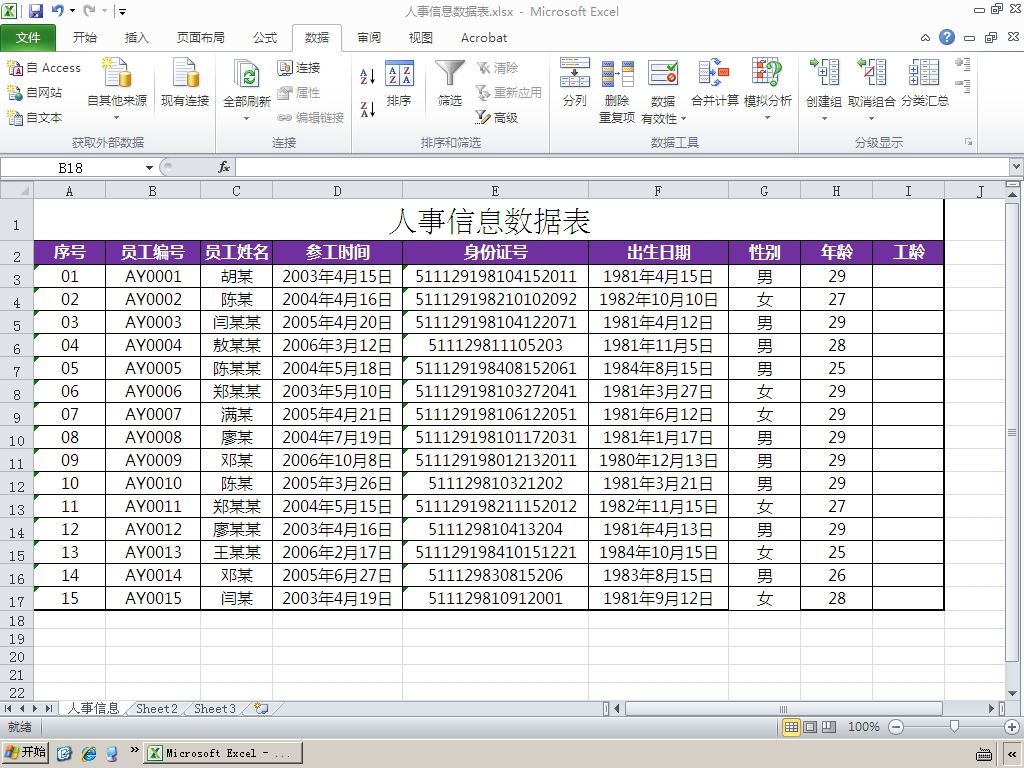The height and width of the screenshot is (768, 1024).
Task: Click the show detail icon in 分级显示
Action: coord(963,65)
